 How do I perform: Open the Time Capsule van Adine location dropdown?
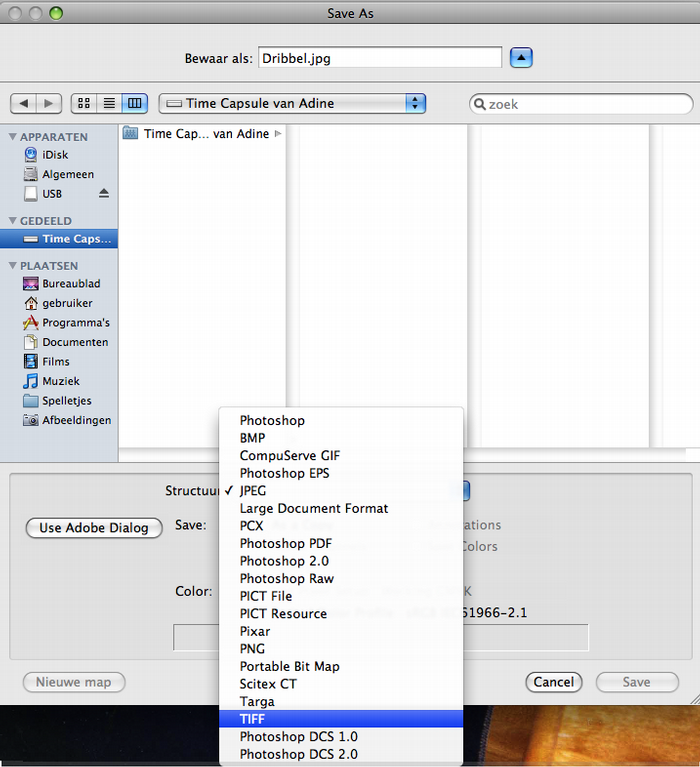click(293, 103)
